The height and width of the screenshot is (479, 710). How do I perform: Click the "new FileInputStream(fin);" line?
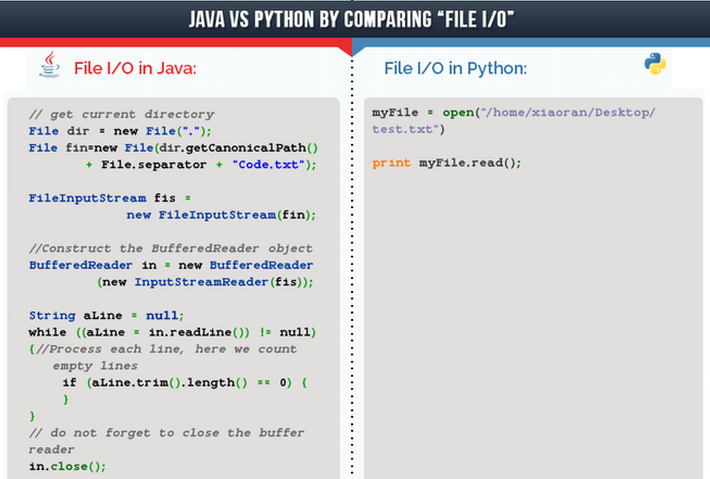click(x=220, y=214)
